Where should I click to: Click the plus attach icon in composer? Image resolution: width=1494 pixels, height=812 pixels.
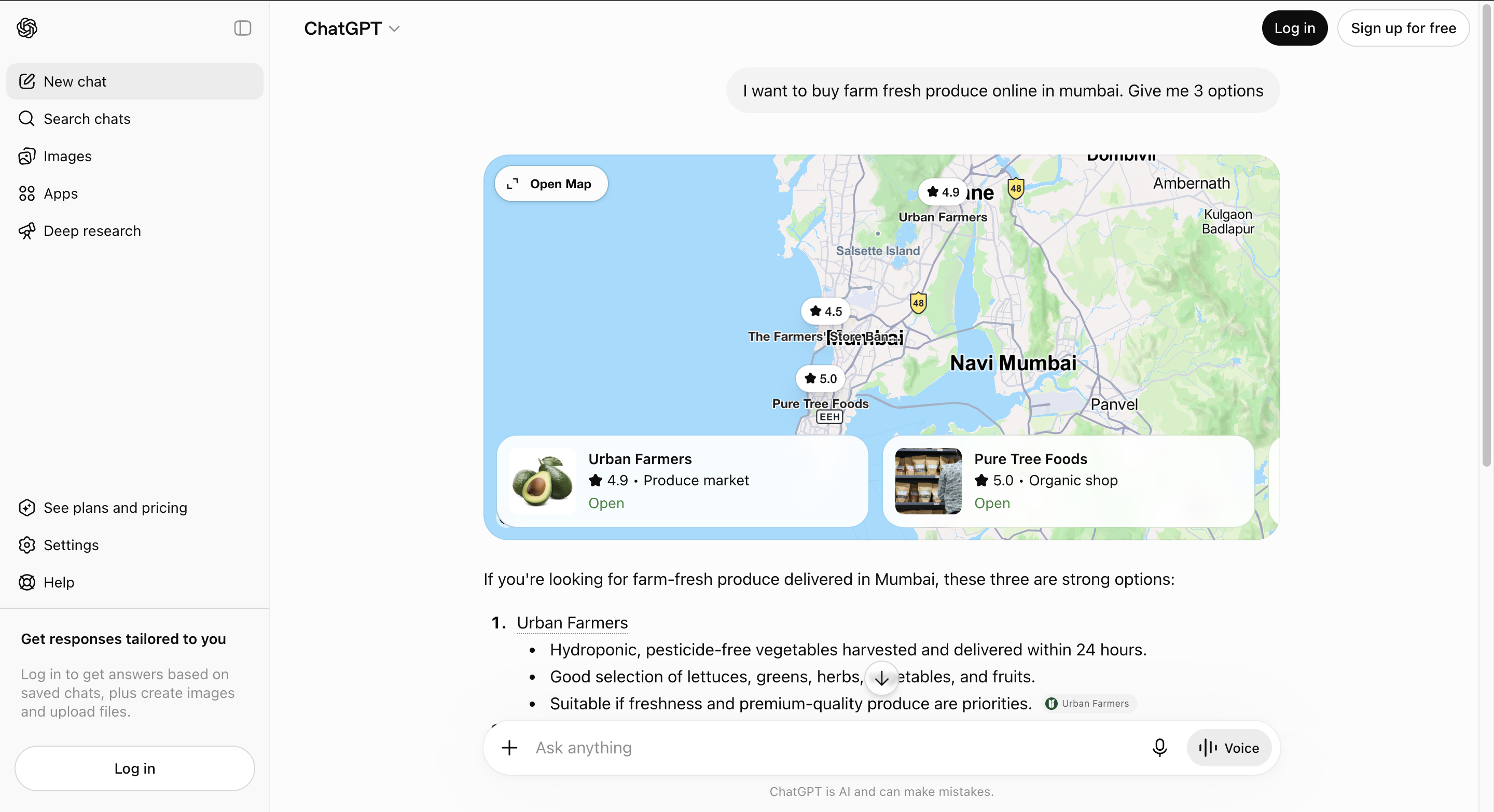coord(509,748)
